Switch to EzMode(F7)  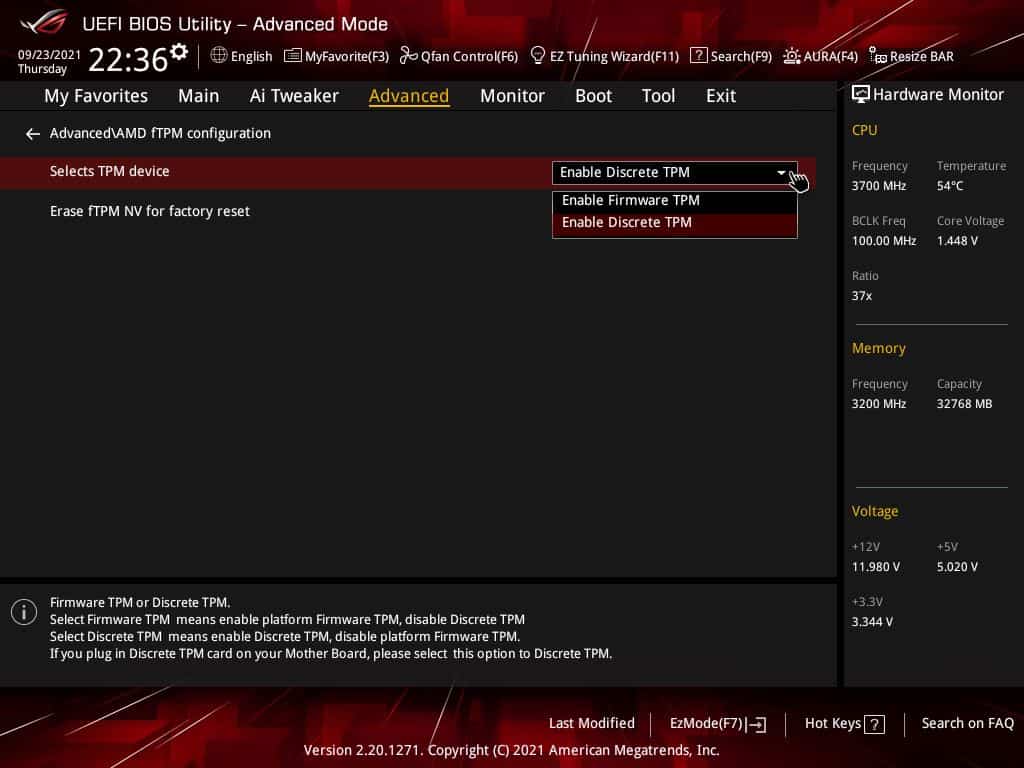pyautogui.click(x=718, y=724)
